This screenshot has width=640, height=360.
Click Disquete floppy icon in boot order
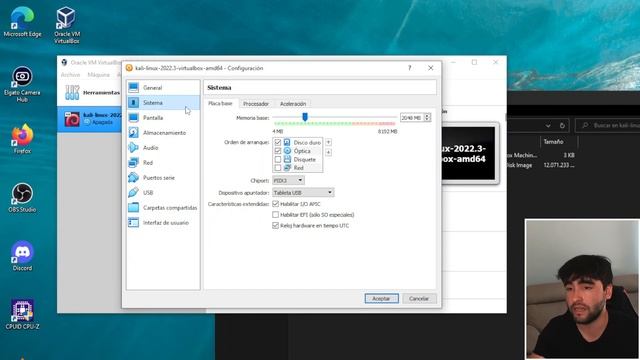(287, 160)
